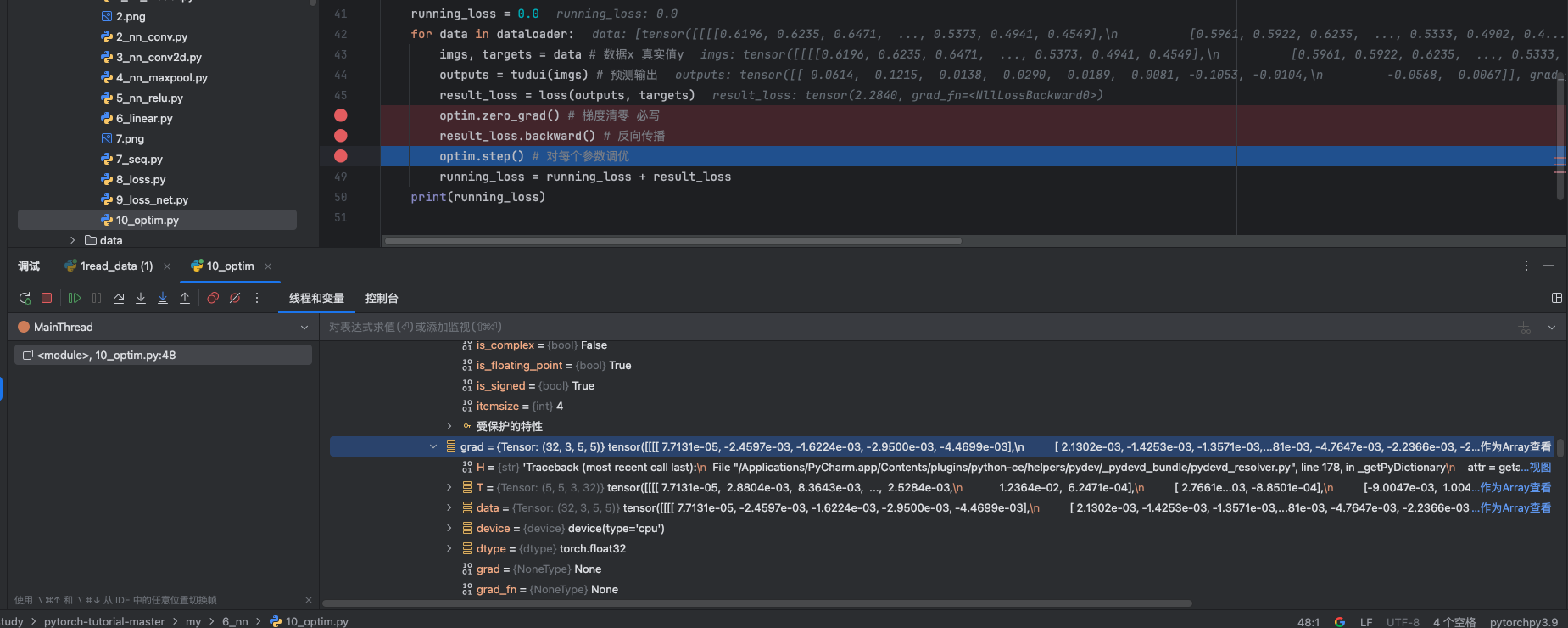Click the 视图 link on H row
Screen dimensions: 1568x628
1540,468
